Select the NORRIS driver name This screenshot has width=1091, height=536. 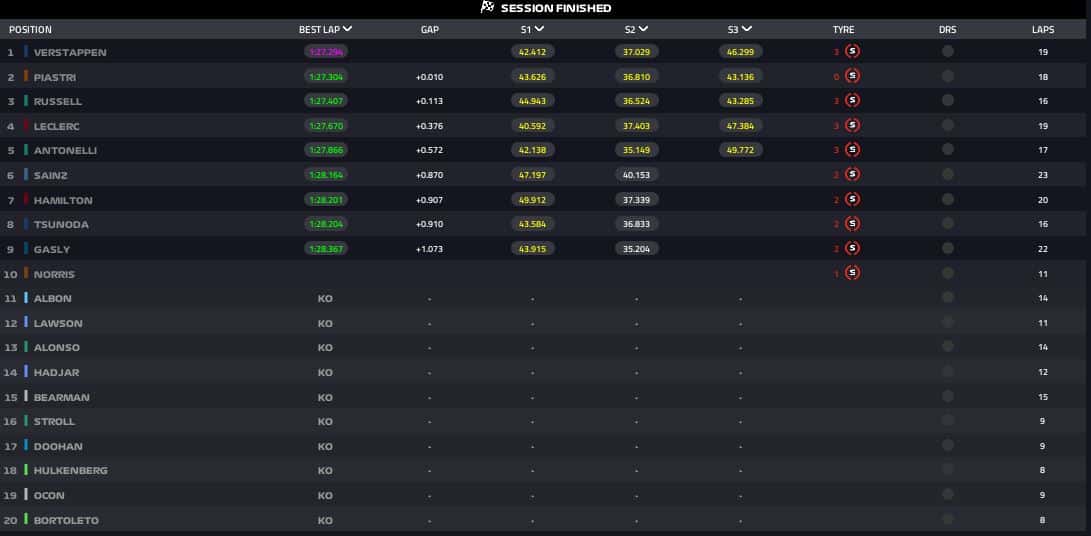click(54, 274)
